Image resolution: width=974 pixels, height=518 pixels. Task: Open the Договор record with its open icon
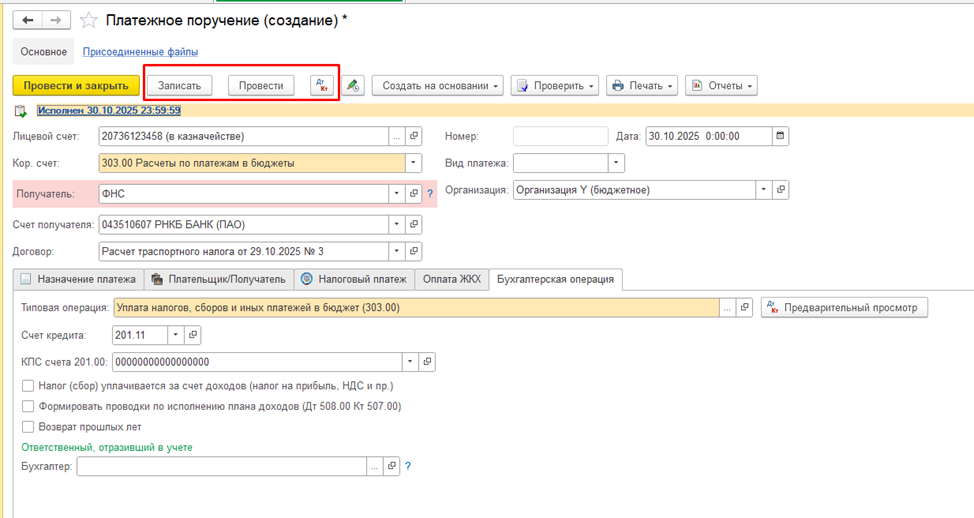pyautogui.click(x=414, y=252)
